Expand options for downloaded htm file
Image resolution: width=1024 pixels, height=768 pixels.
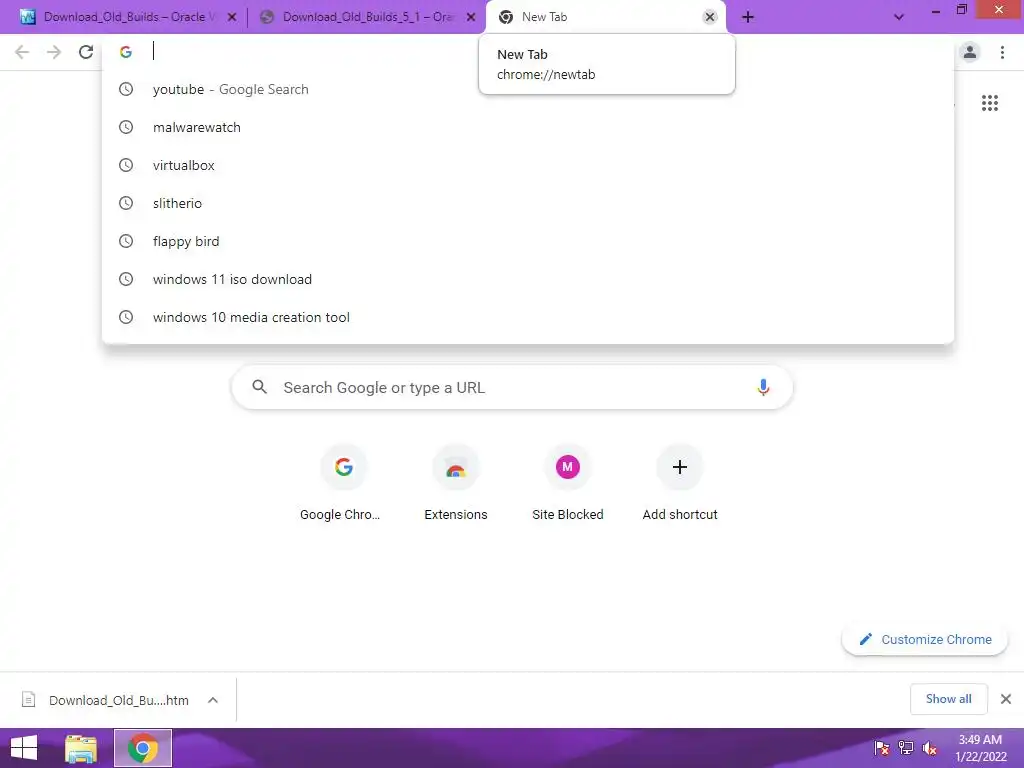point(213,700)
